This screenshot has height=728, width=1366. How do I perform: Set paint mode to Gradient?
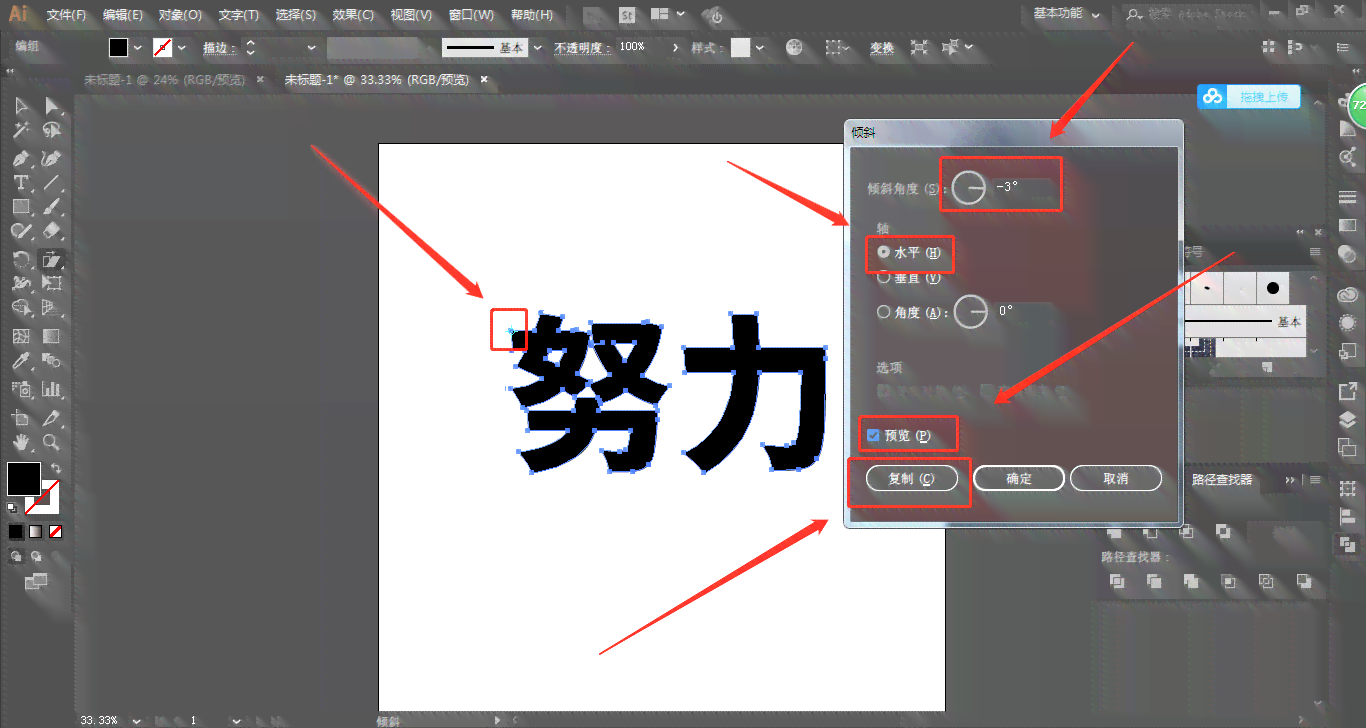click(35, 532)
